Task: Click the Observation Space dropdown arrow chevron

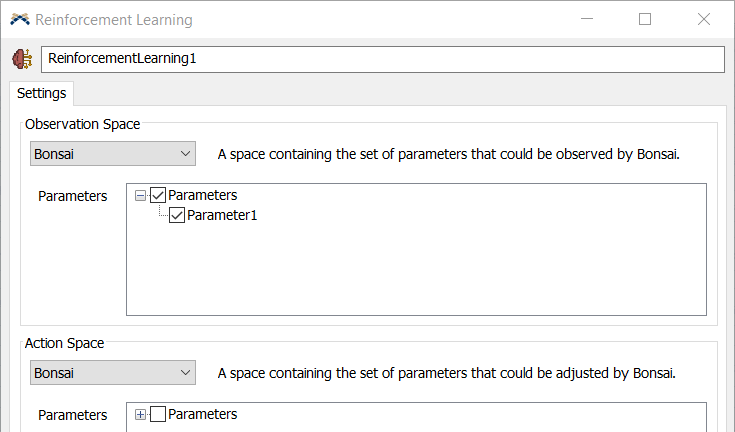Action: point(186,154)
